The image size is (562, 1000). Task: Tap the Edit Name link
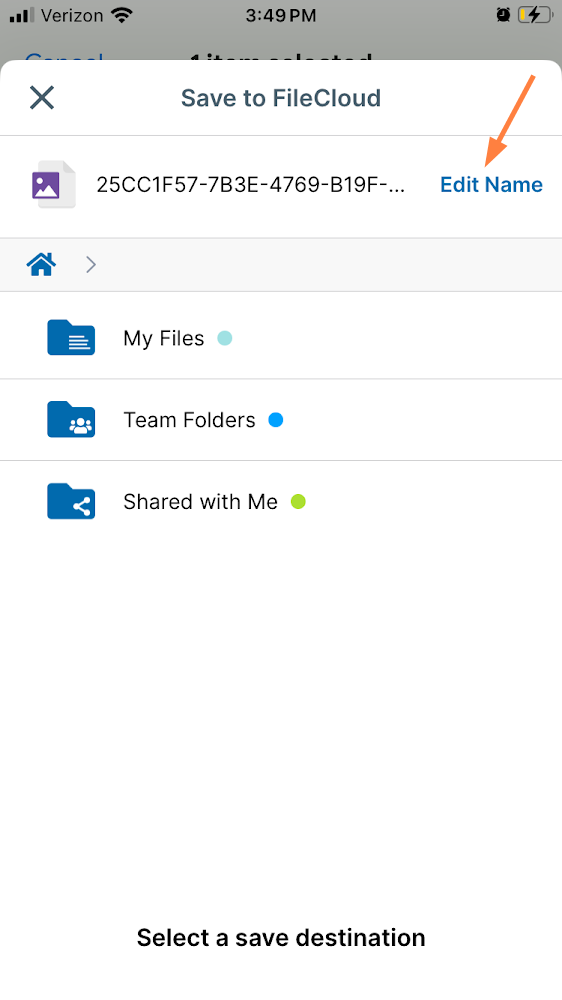(491, 184)
